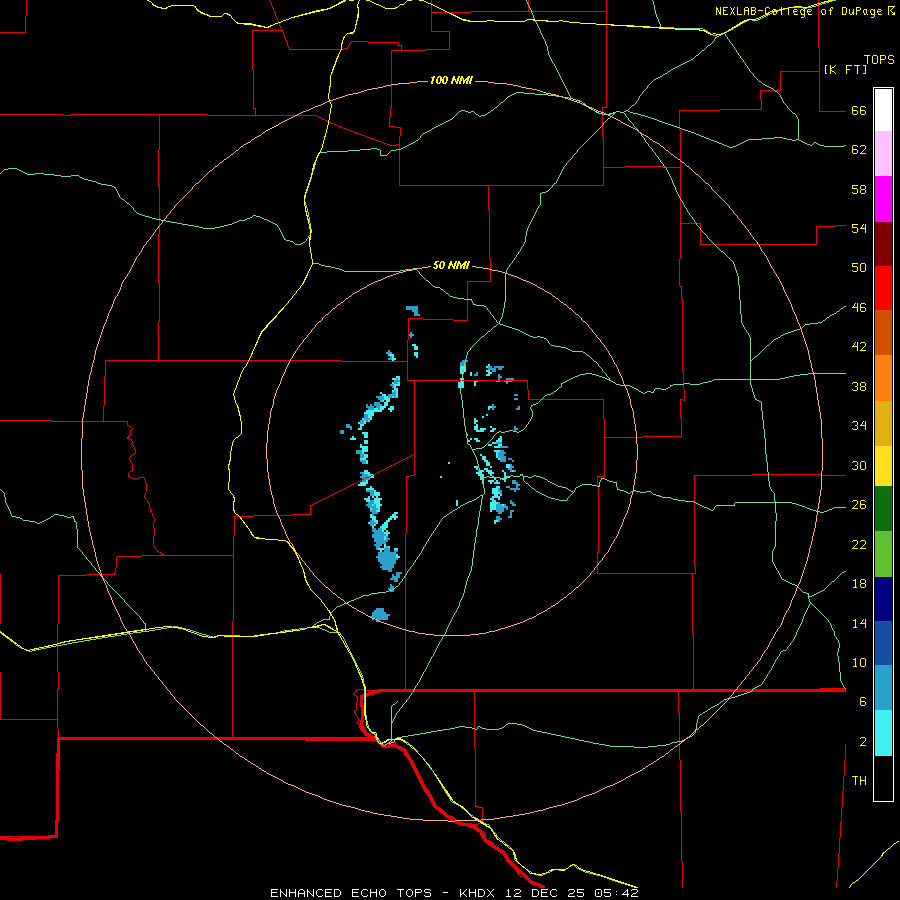The height and width of the screenshot is (900, 900).
Task: Click the 'TOPS' legend title
Action: (879, 60)
